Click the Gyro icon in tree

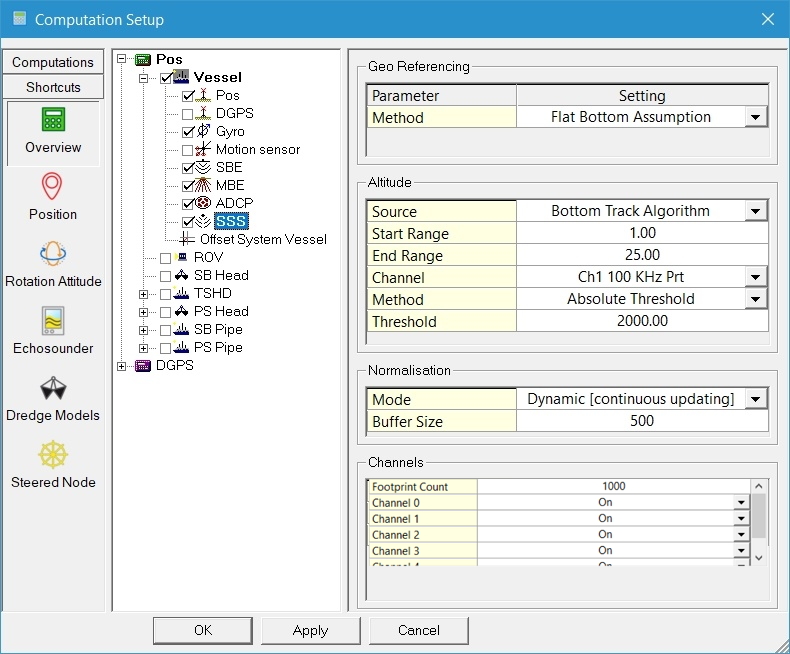tap(204, 131)
